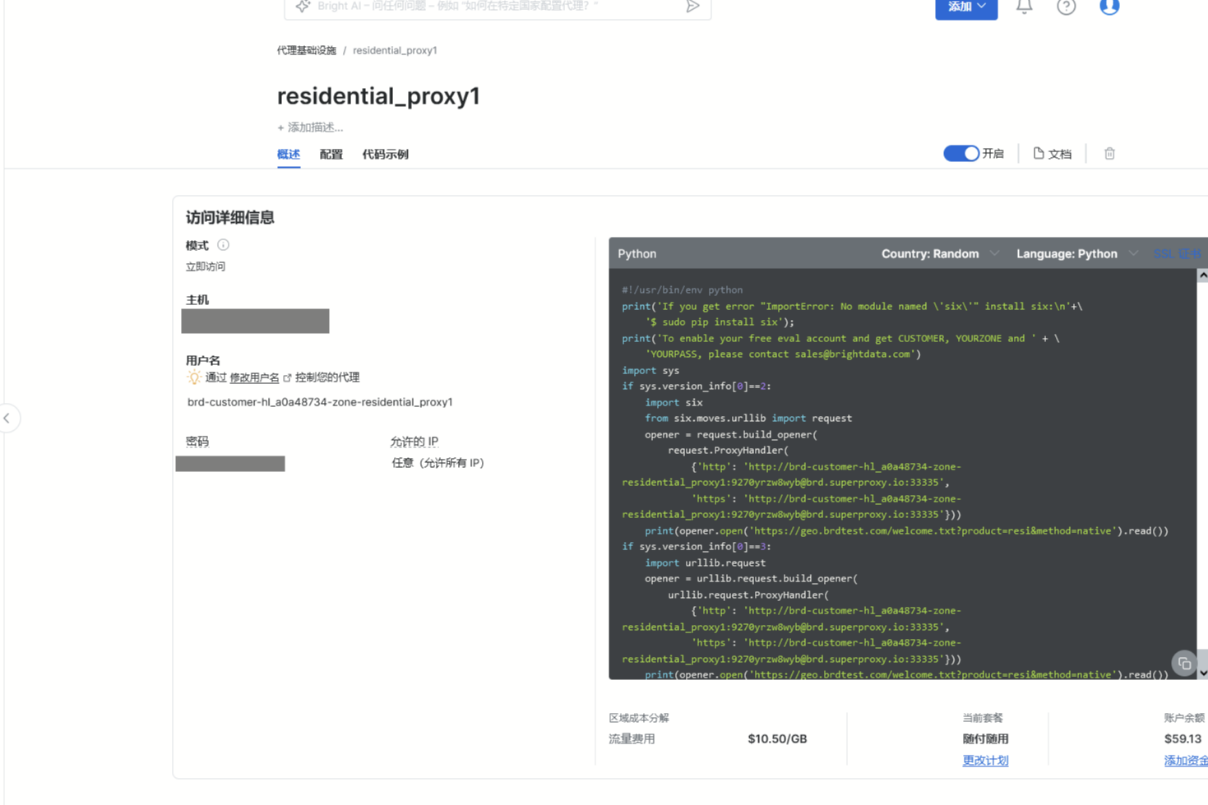Open the Language: Python dropdown
The height and width of the screenshot is (805, 1208).
point(1076,254)
